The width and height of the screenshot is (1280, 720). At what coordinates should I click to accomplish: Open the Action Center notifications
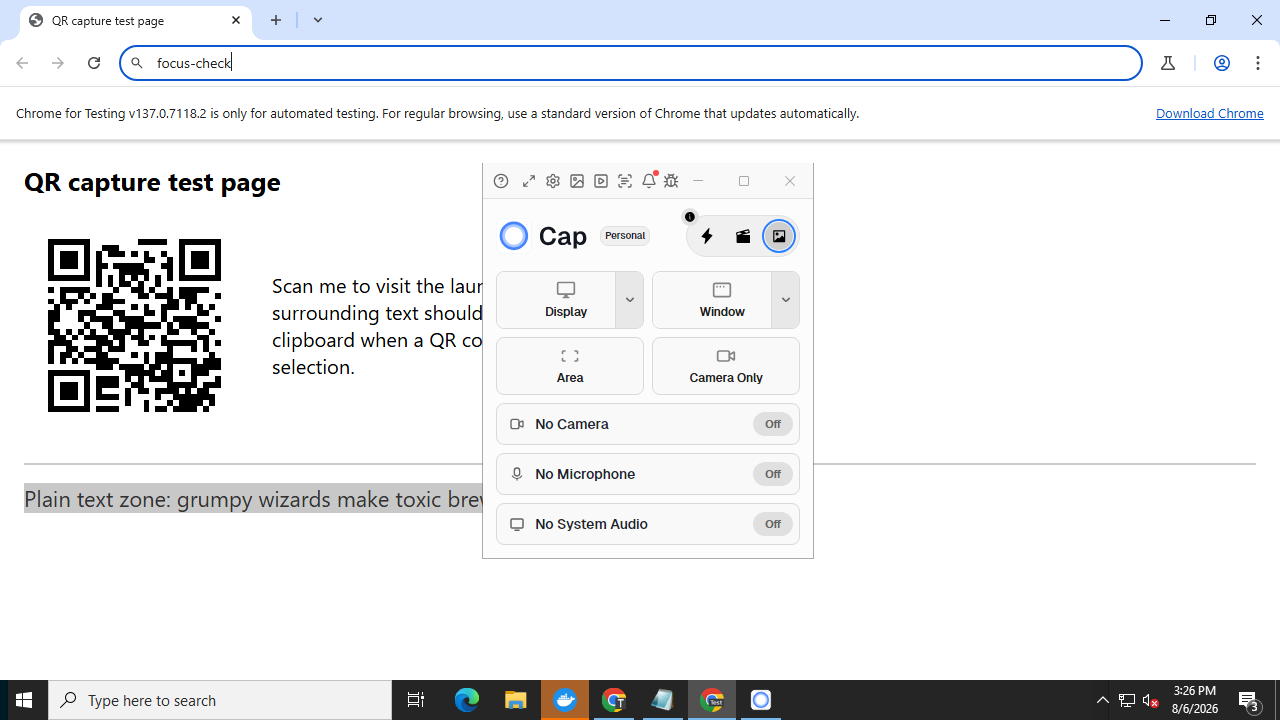(1250, 700)
